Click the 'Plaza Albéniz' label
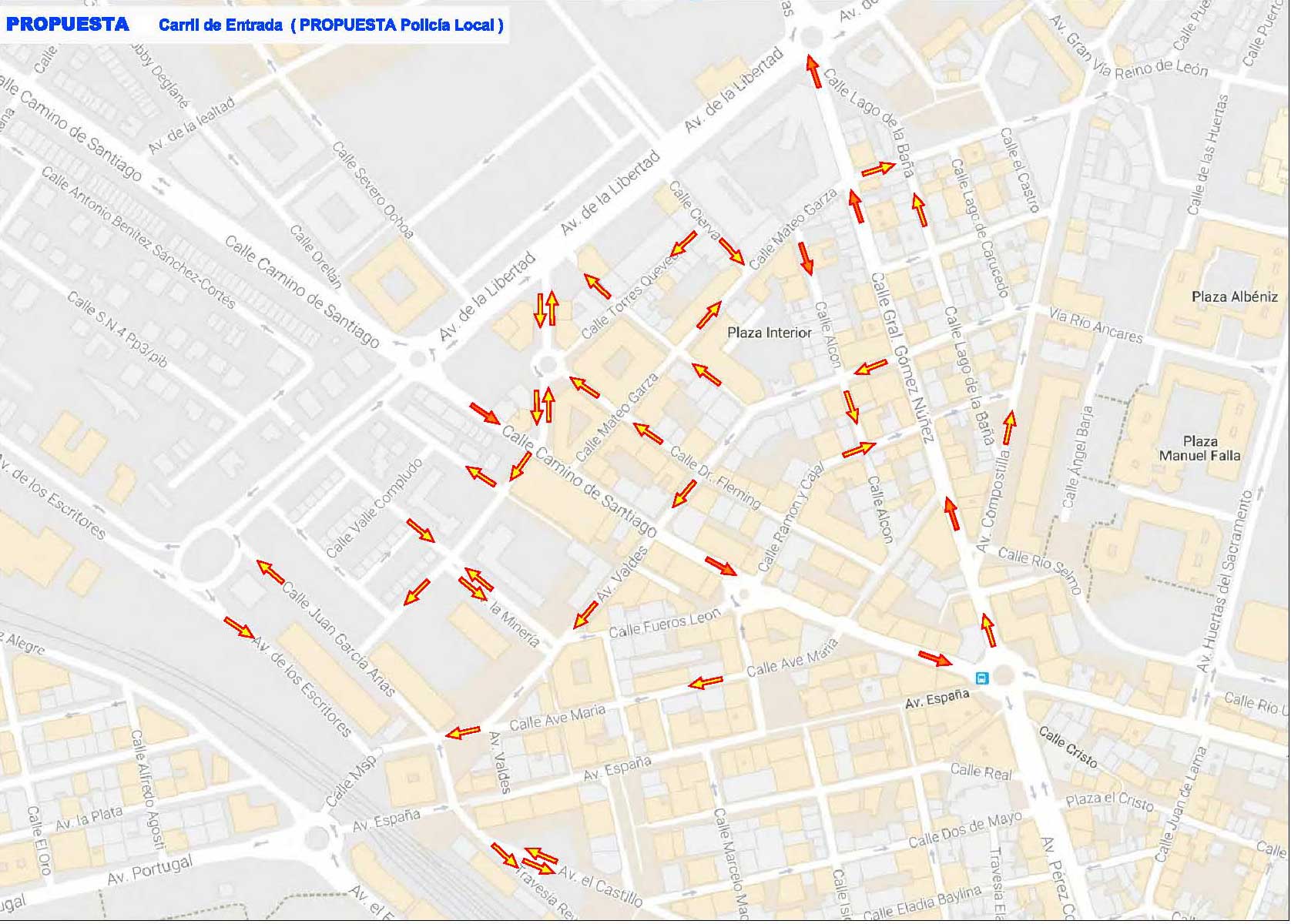This screenshot has height=924, width=1291. tap(1235, 296)
